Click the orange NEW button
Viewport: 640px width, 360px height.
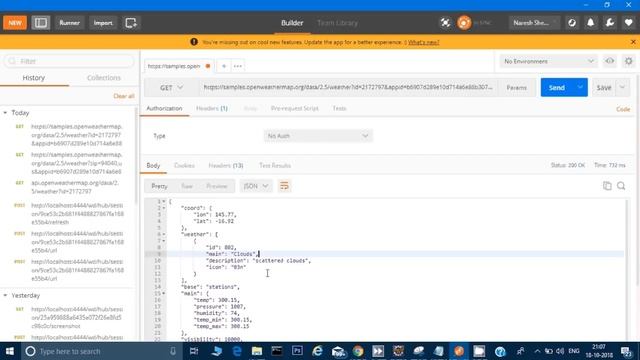15,23
